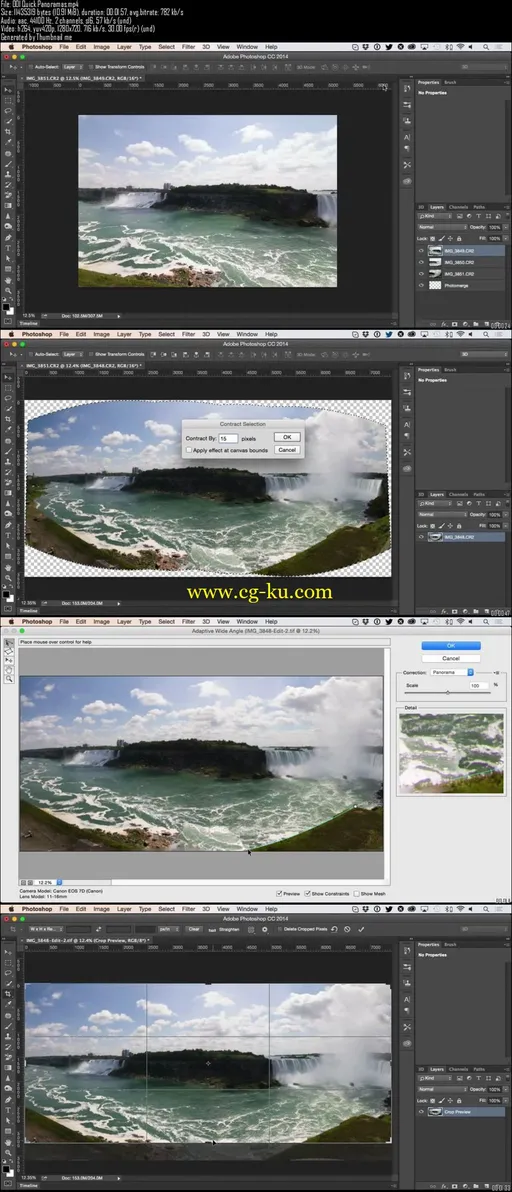Enable the Show Mesh checkbox
This screenshot has width=512, height=1192.
pos(356,893)
